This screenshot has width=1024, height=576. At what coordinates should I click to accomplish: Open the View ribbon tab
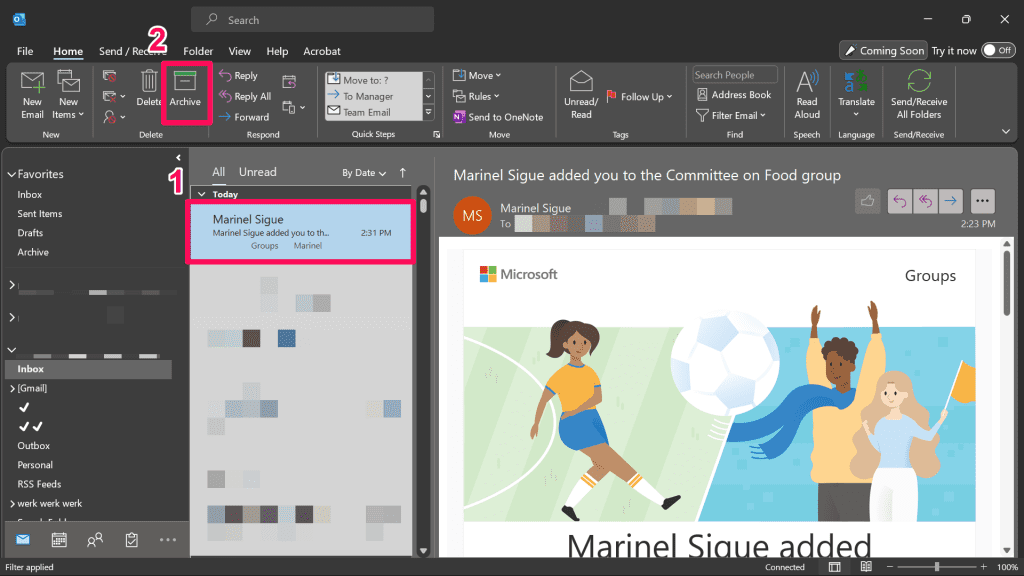(239, 51)
